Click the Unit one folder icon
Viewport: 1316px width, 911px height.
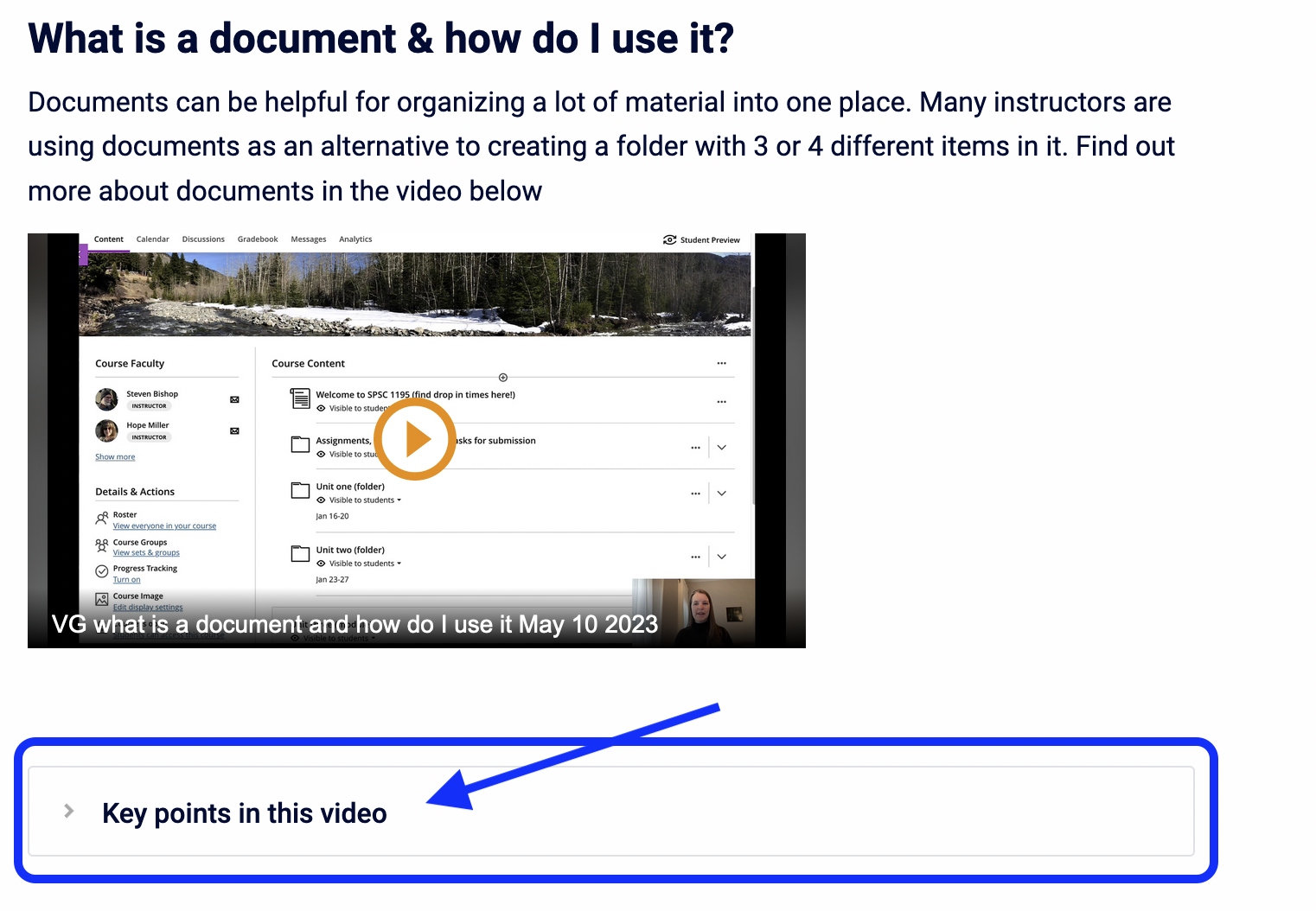(x=300, y=491)
